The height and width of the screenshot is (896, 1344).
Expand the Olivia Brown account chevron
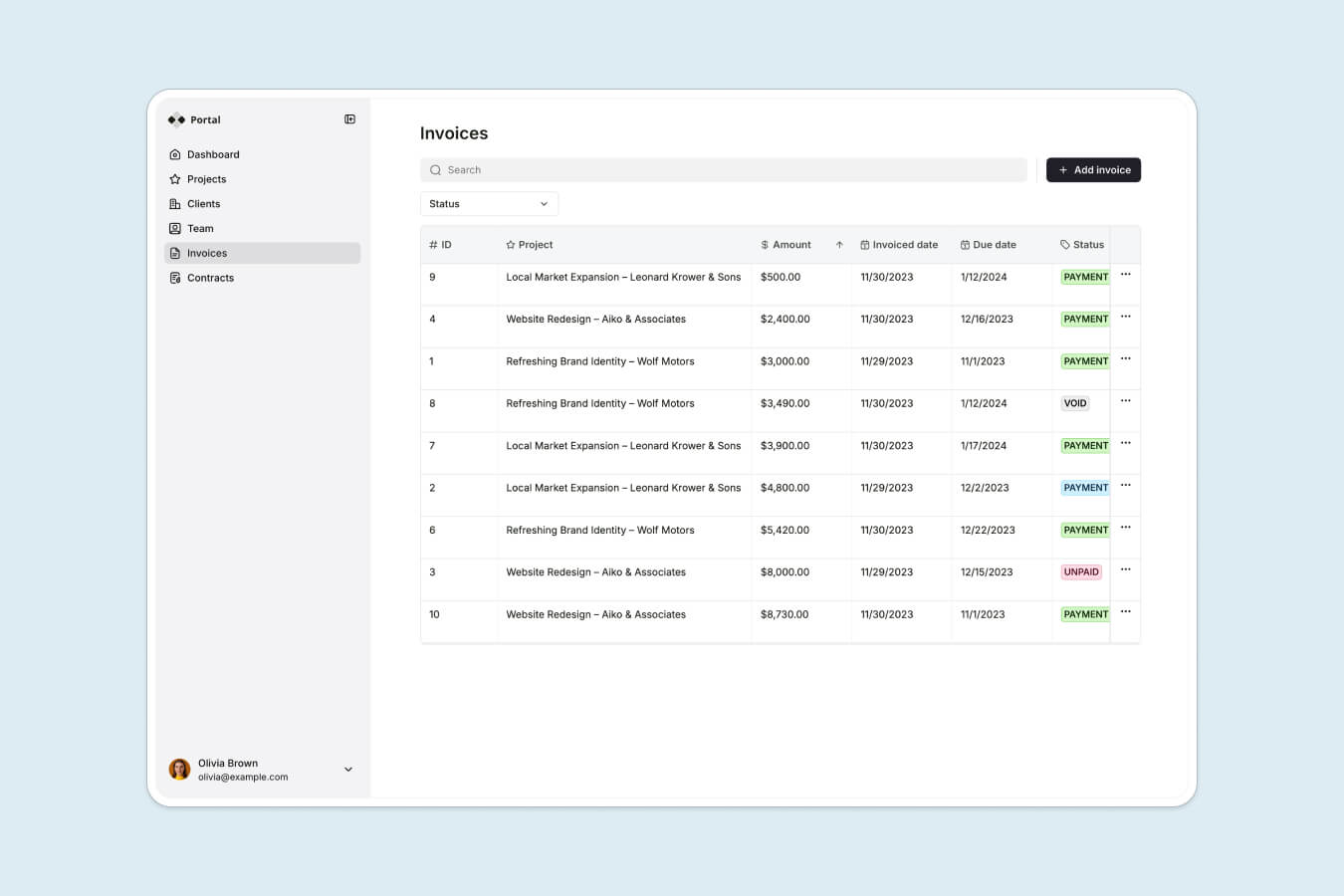pyautogui.click(x=348, y=770)
